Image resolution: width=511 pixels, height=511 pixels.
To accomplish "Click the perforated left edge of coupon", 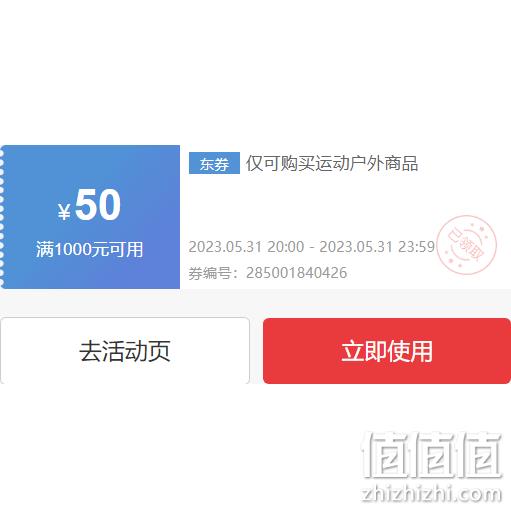I will pos(2,217).
